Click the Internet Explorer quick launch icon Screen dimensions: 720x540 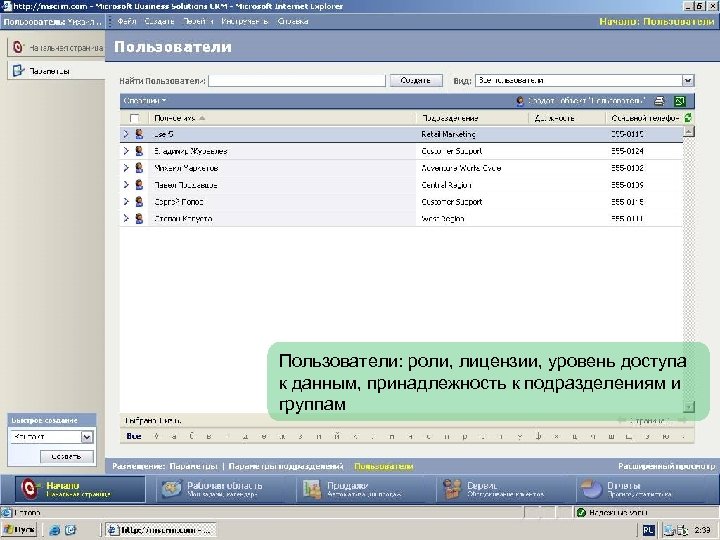coord(55,530)
